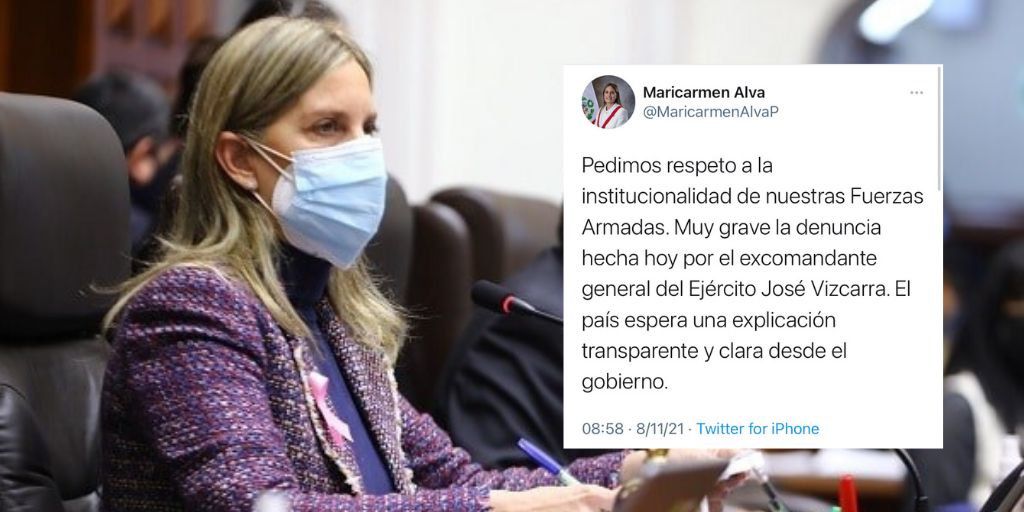Click the scrollbar on tweet card edge

[939, 129]
